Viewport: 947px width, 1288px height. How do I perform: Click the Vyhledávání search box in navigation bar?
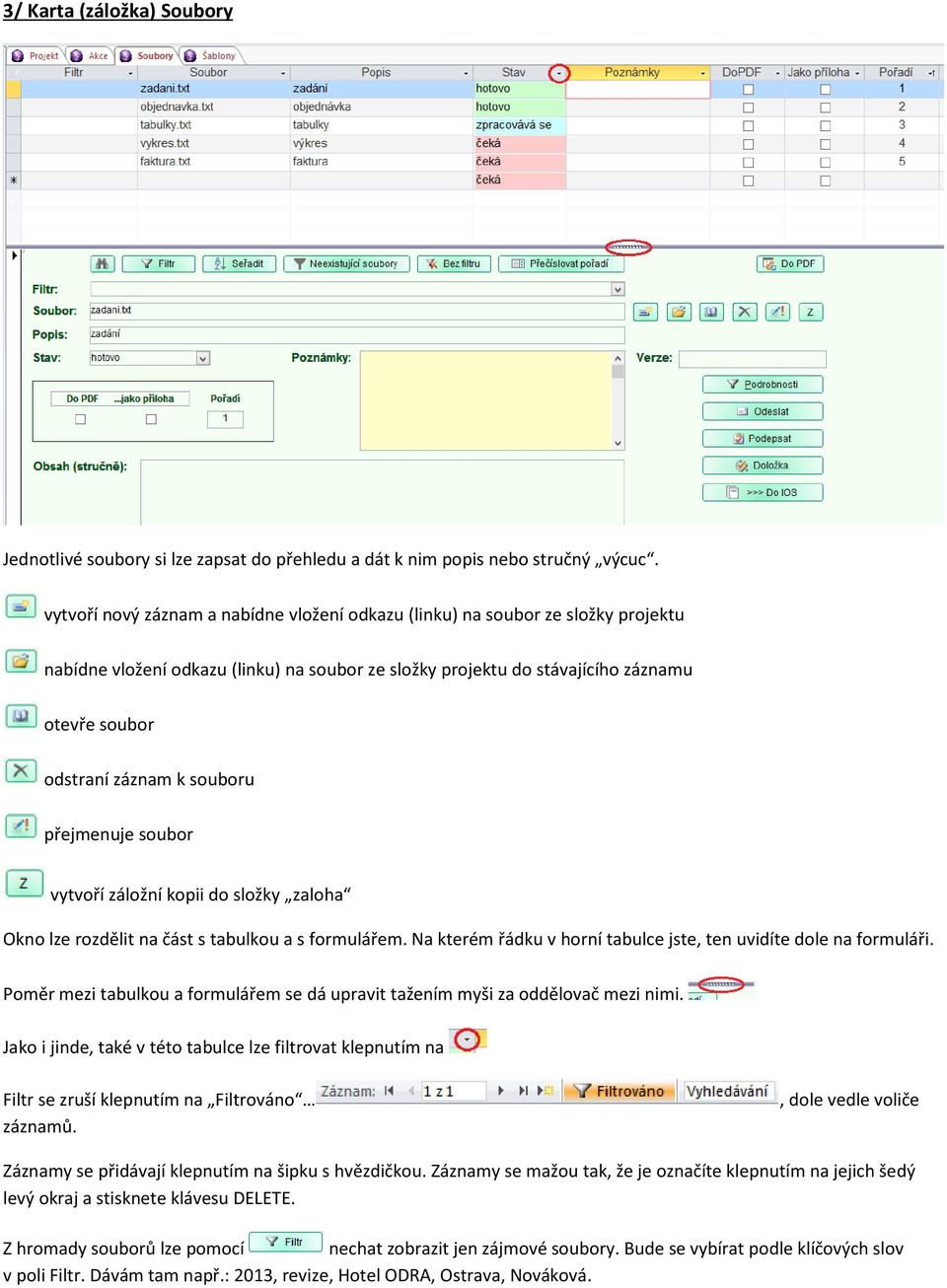pyautogui.click(x=728, y=1091)
